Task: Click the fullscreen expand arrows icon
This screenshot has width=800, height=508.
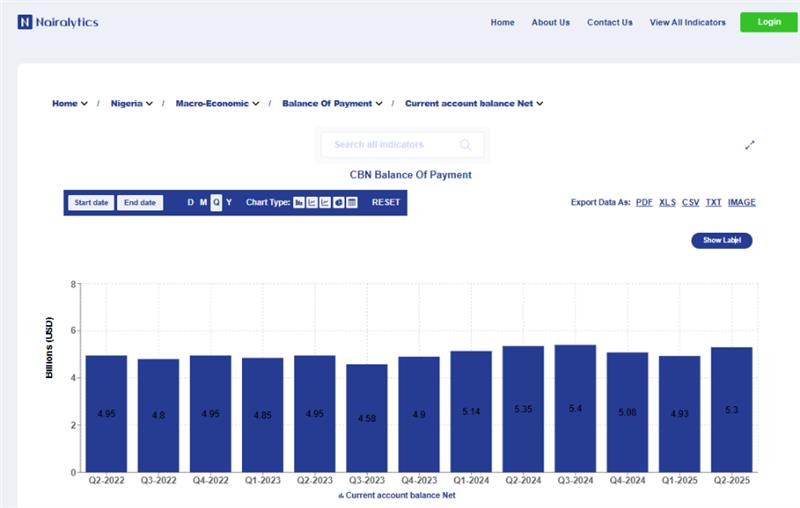Action: point(750,145)
